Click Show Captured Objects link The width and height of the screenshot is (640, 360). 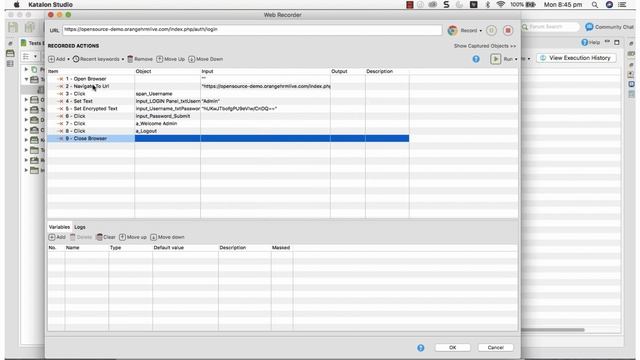click(x=485, y=46)
